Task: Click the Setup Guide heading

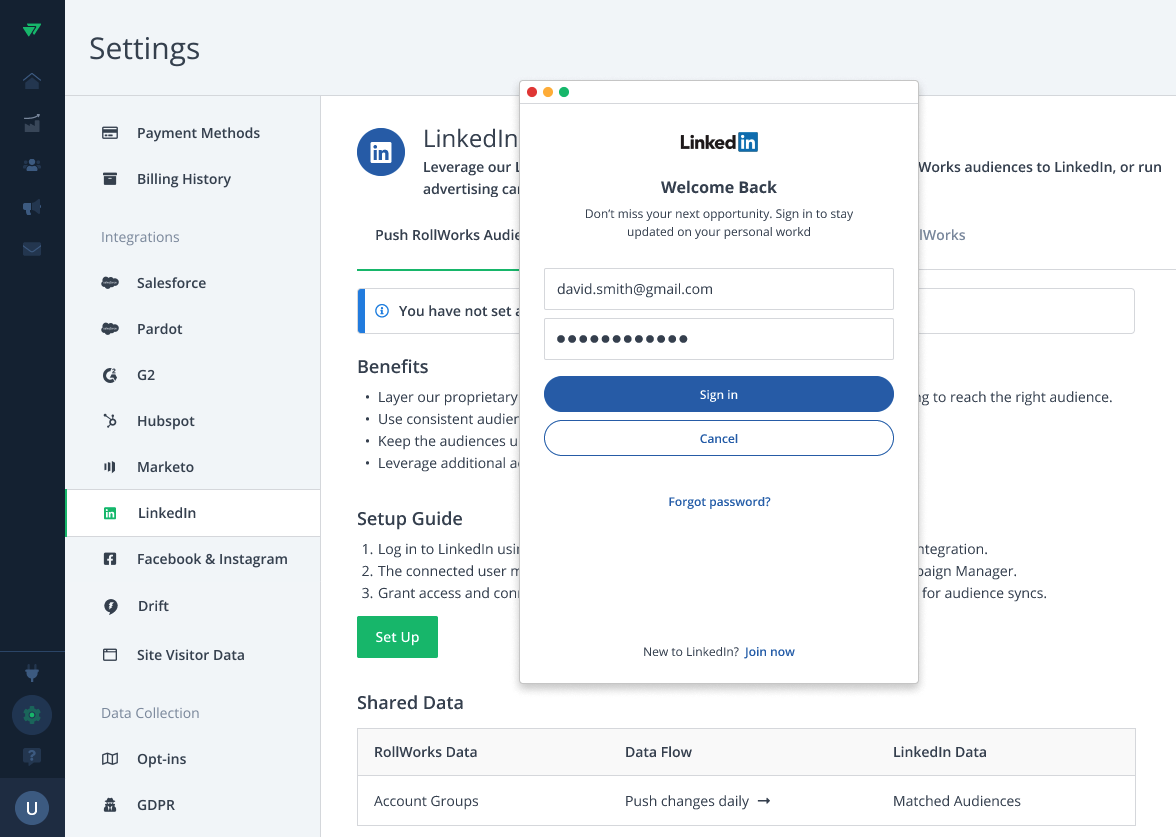Action: point(410,519)
